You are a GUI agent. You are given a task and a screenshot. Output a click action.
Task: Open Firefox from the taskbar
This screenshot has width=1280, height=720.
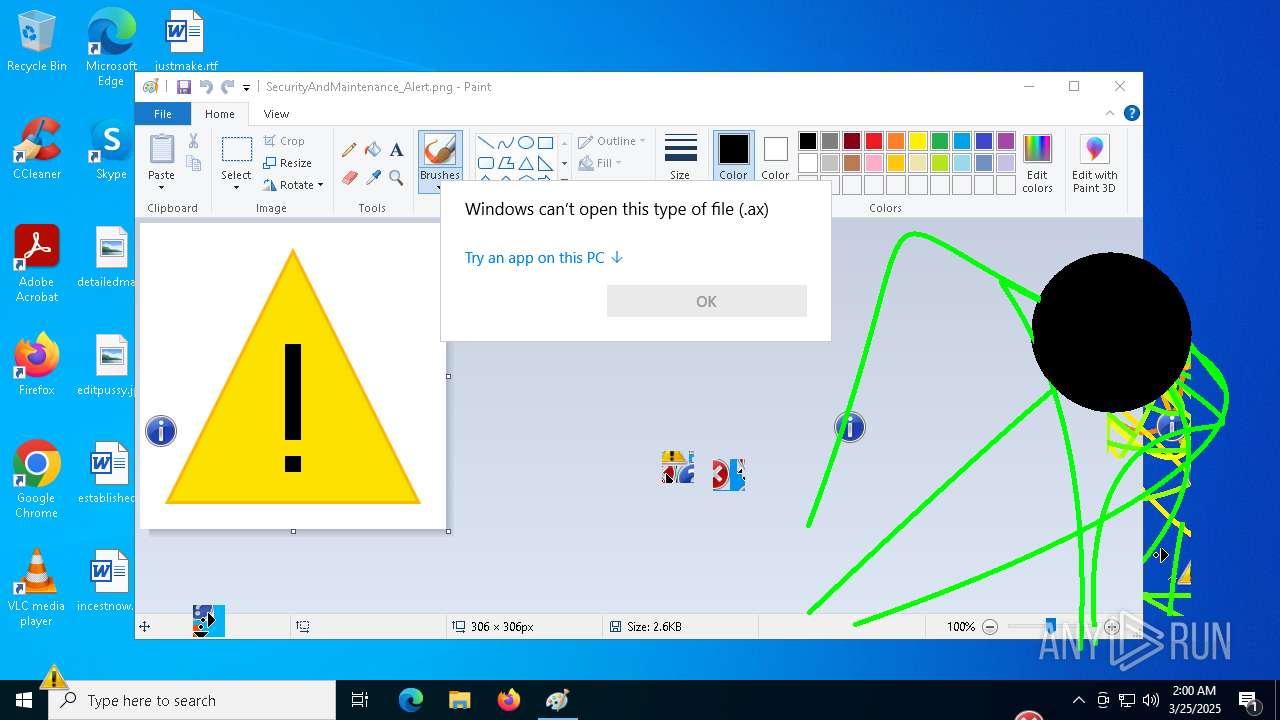pyautogui.click(x=509, y=700)
